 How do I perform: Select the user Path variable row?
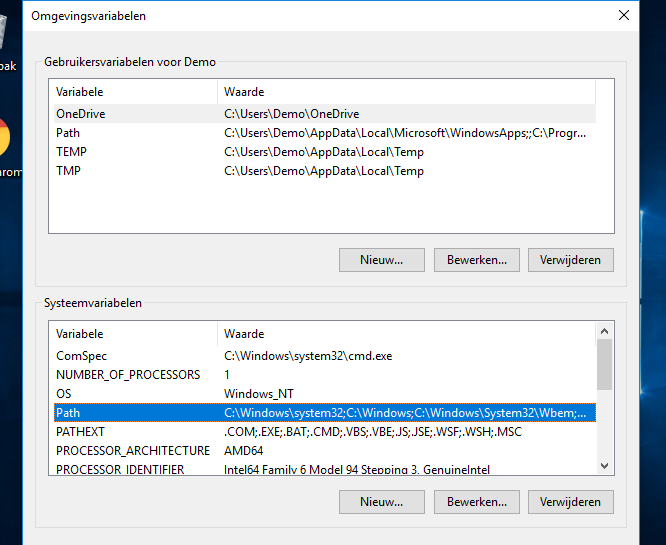pyautogui.click(x=68, y=133)
